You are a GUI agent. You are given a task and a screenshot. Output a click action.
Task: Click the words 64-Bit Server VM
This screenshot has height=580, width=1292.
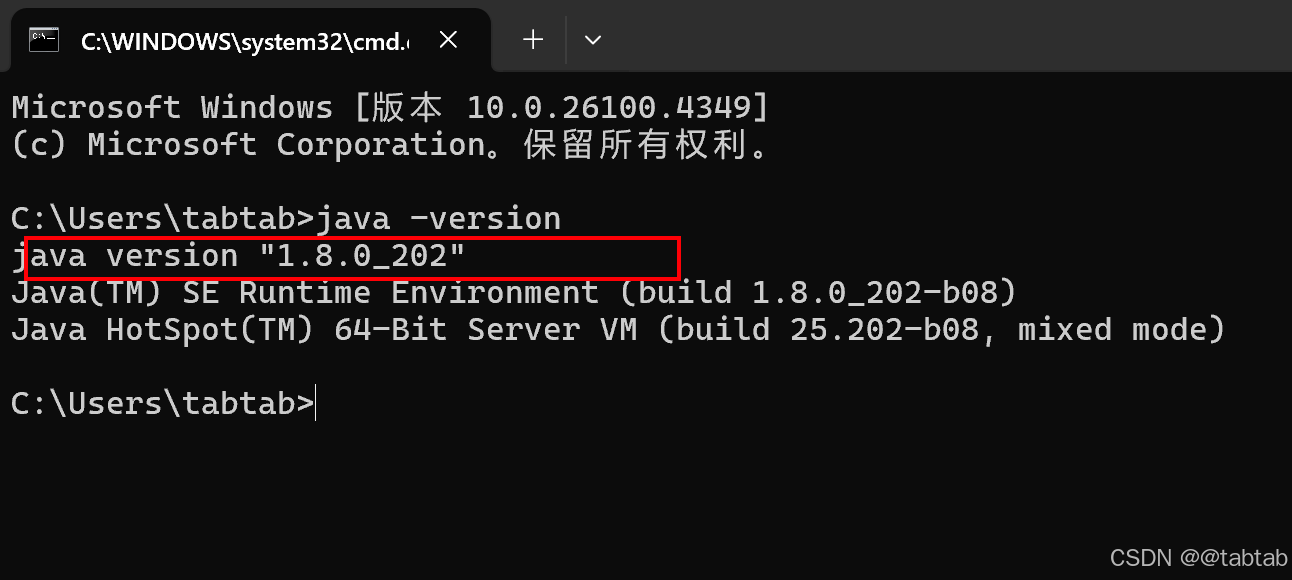[485, 330]
